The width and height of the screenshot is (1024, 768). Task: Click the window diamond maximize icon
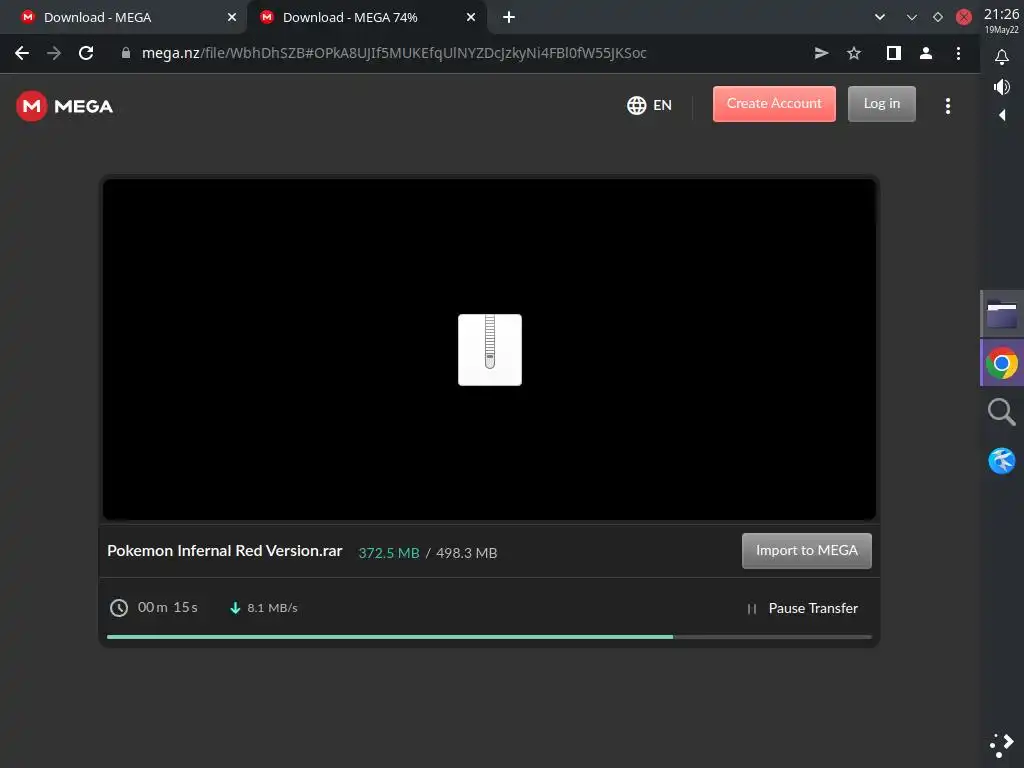(x=938, y=18)
